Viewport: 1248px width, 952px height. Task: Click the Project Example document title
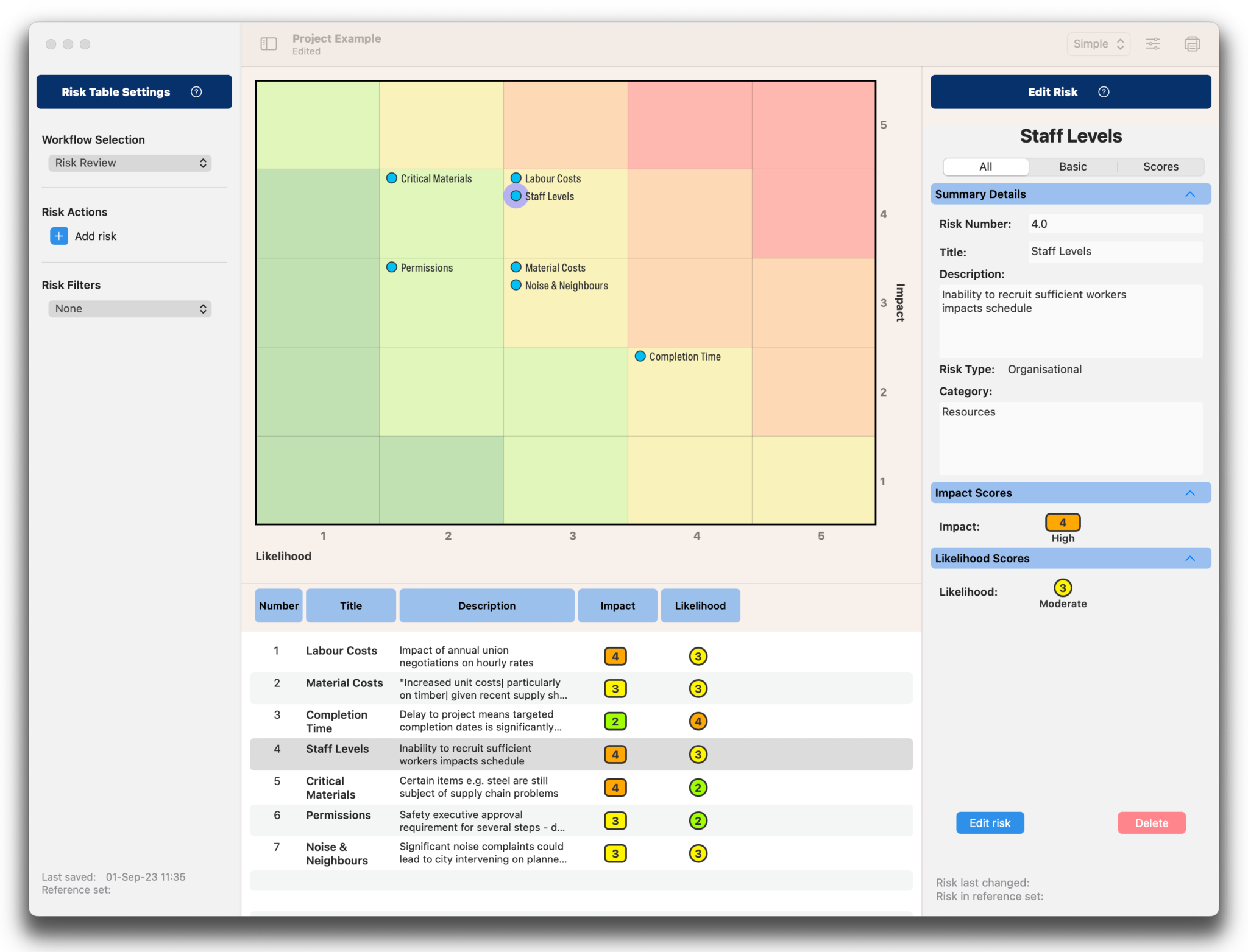336,38
